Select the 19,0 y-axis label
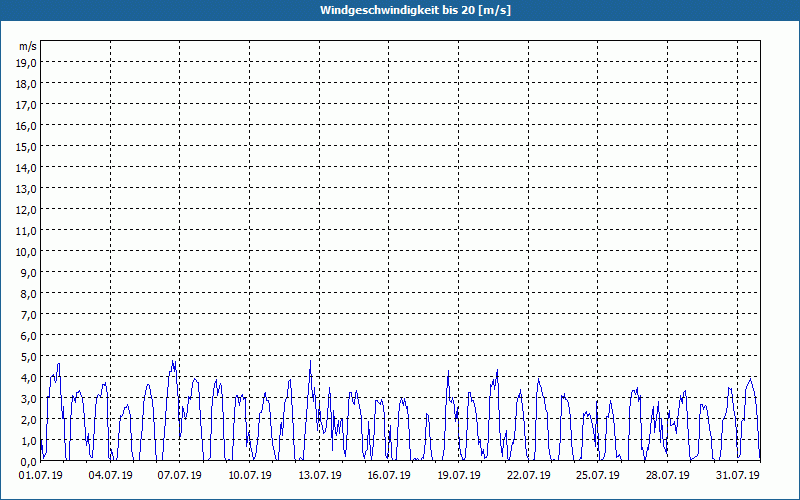 27,62
